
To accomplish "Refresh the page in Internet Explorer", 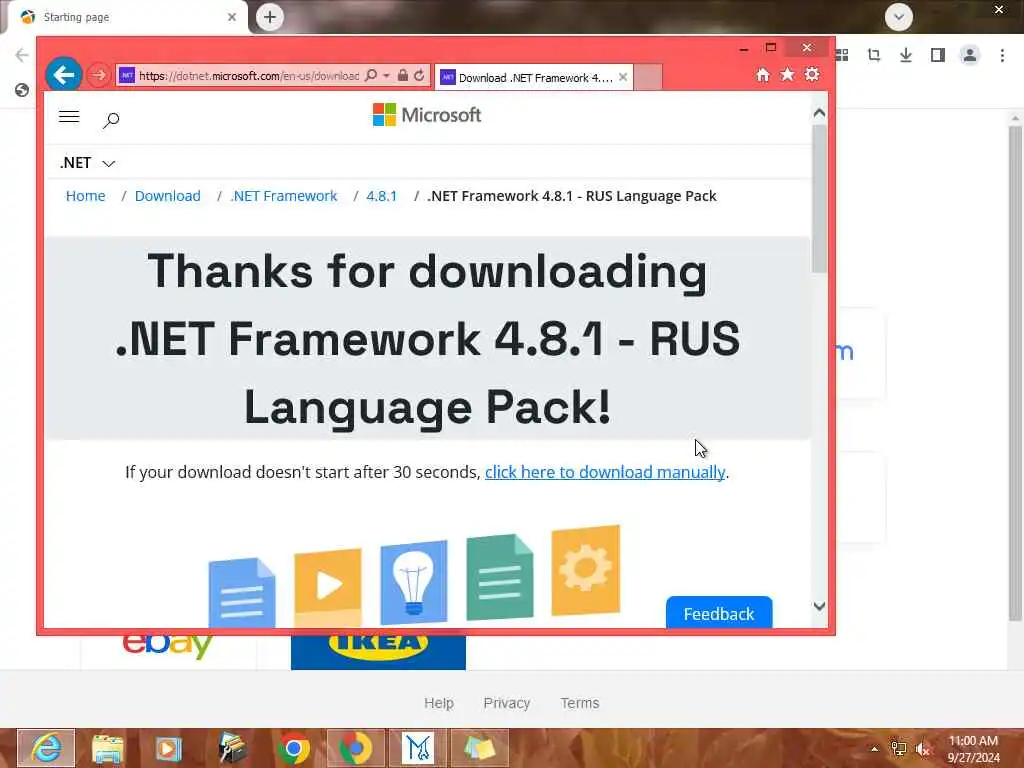I will click(x=419, y=76).
